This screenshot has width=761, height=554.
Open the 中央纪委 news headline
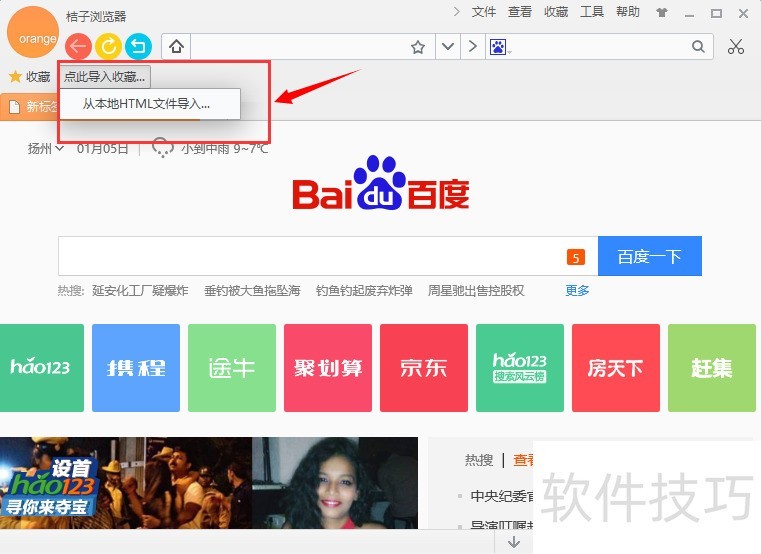click(502, 496)
